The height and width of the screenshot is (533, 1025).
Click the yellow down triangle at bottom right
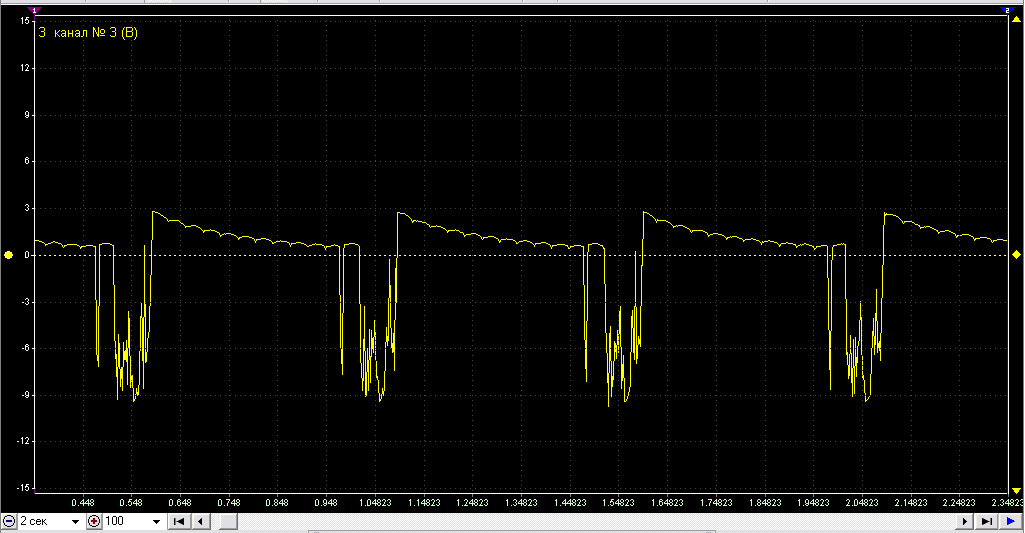[1017, 490]
